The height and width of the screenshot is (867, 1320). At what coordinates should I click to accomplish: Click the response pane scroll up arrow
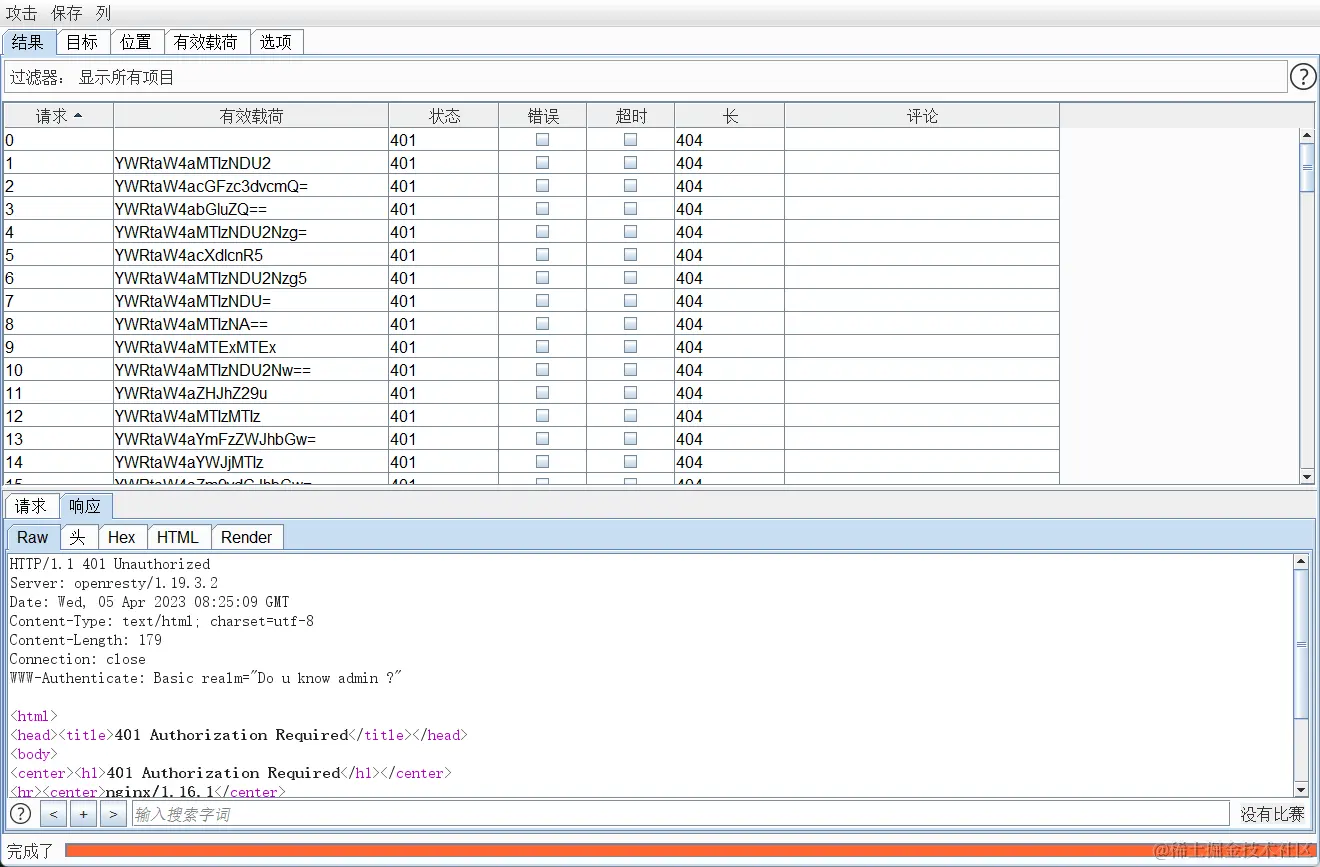(x=1301, y=562)
